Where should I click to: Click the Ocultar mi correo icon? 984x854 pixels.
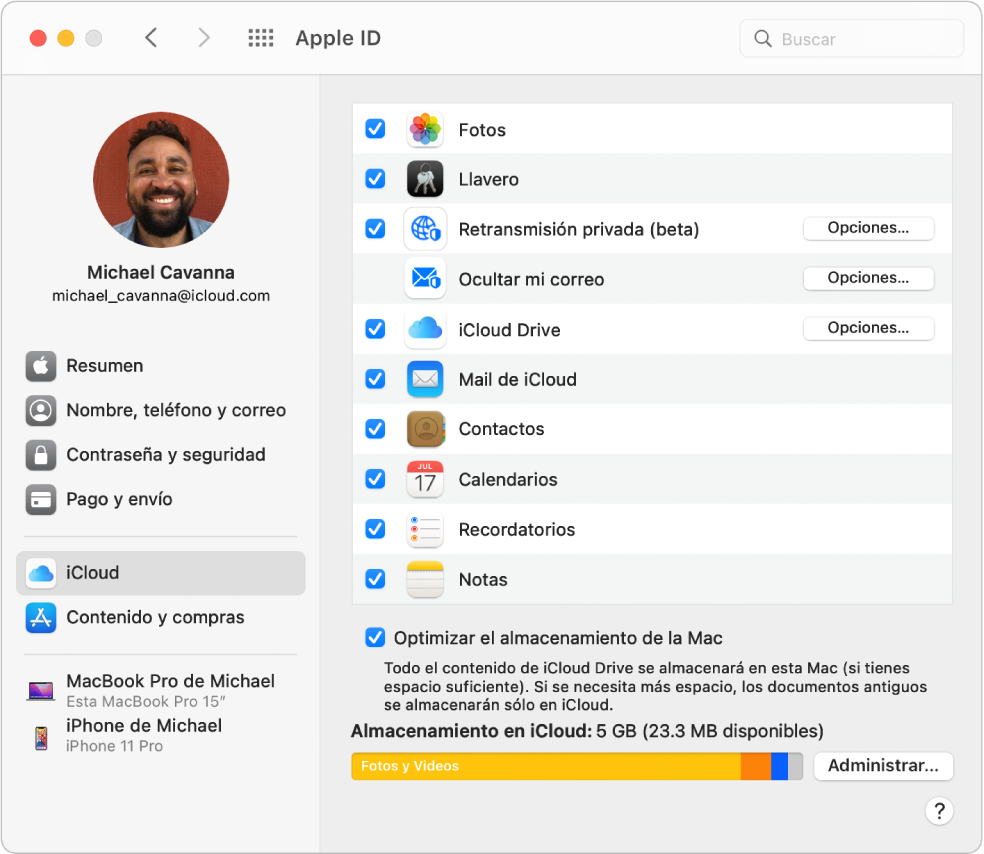(425, 279)
